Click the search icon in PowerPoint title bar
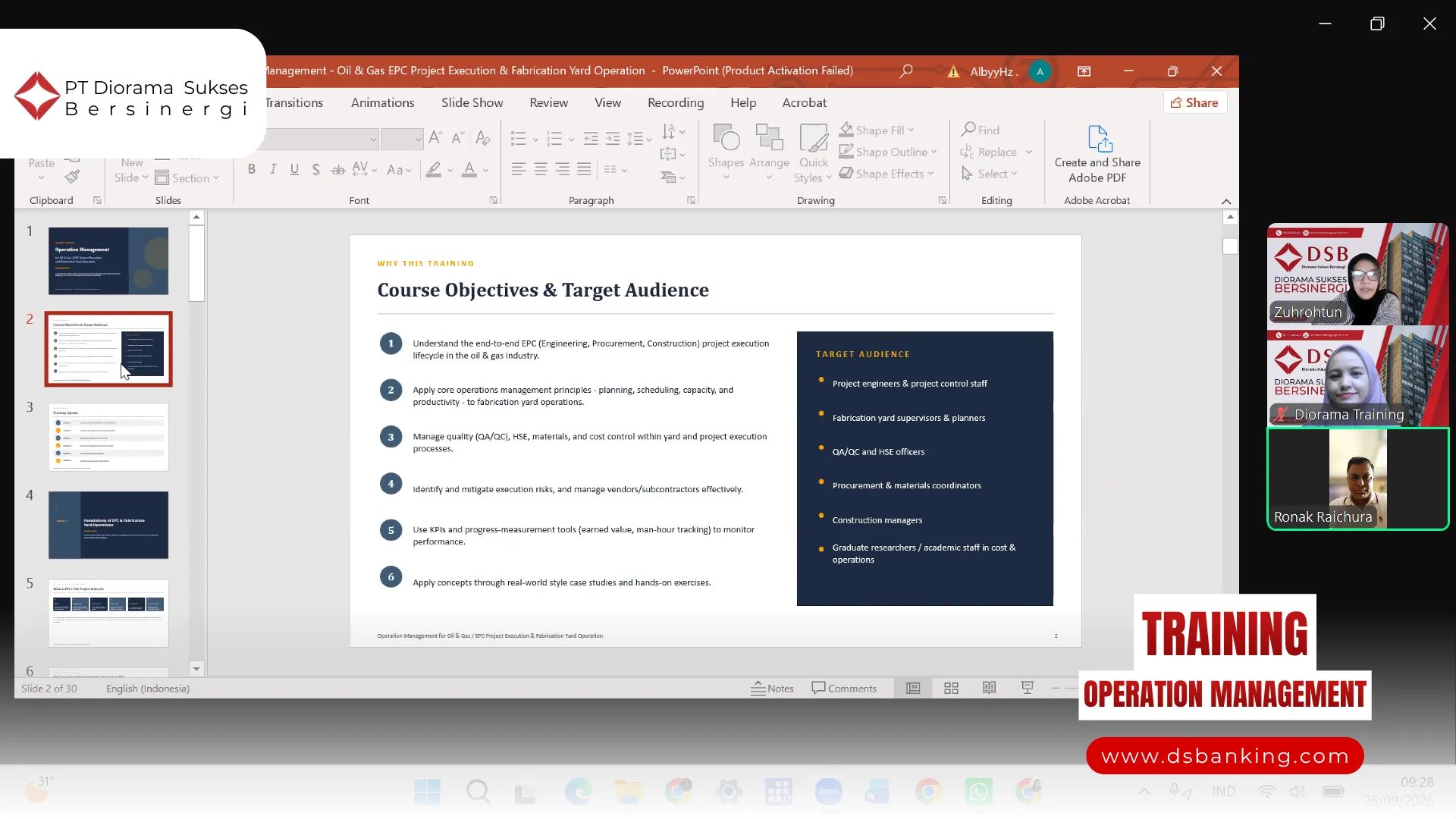 tap(906, 71)
